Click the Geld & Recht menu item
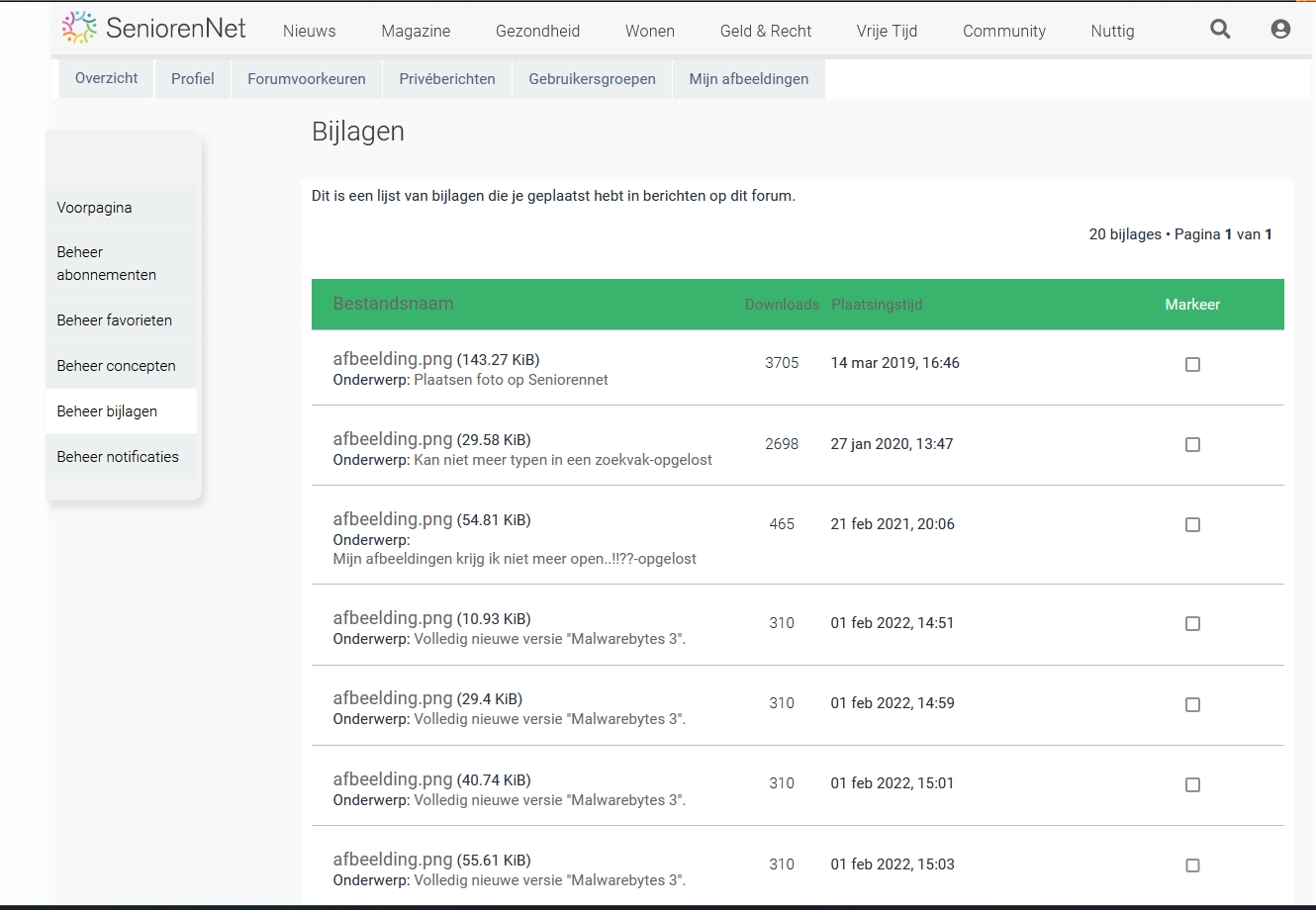 (765, 31)
